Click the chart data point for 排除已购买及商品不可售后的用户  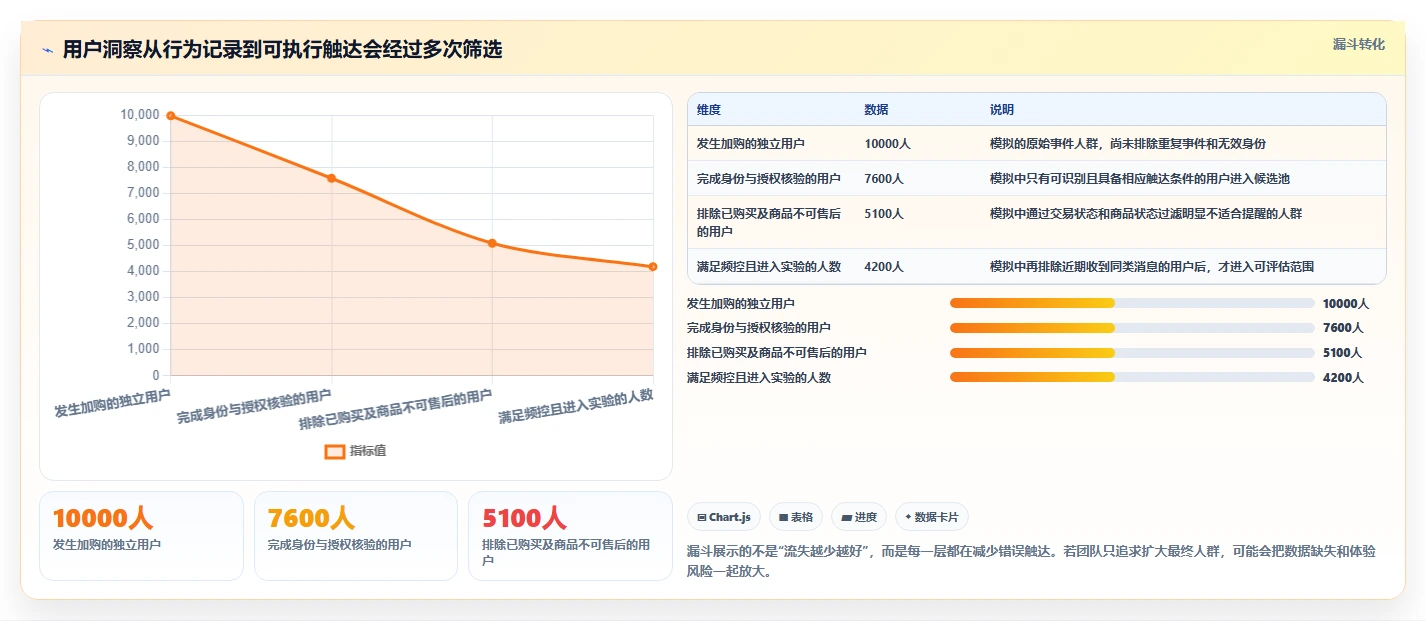point(492,243)
